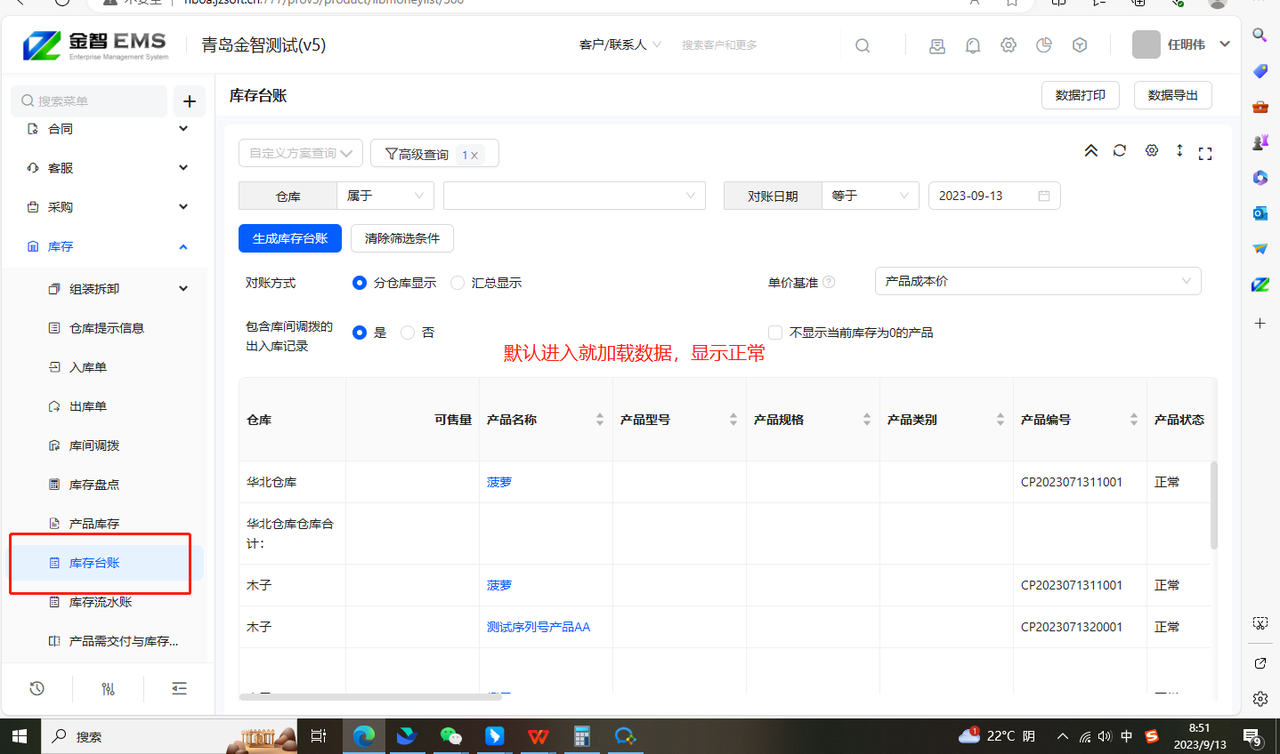This screenshot has height=754, width=1280.
Task: Click the Windows Start button
Action: coord(20,736)
